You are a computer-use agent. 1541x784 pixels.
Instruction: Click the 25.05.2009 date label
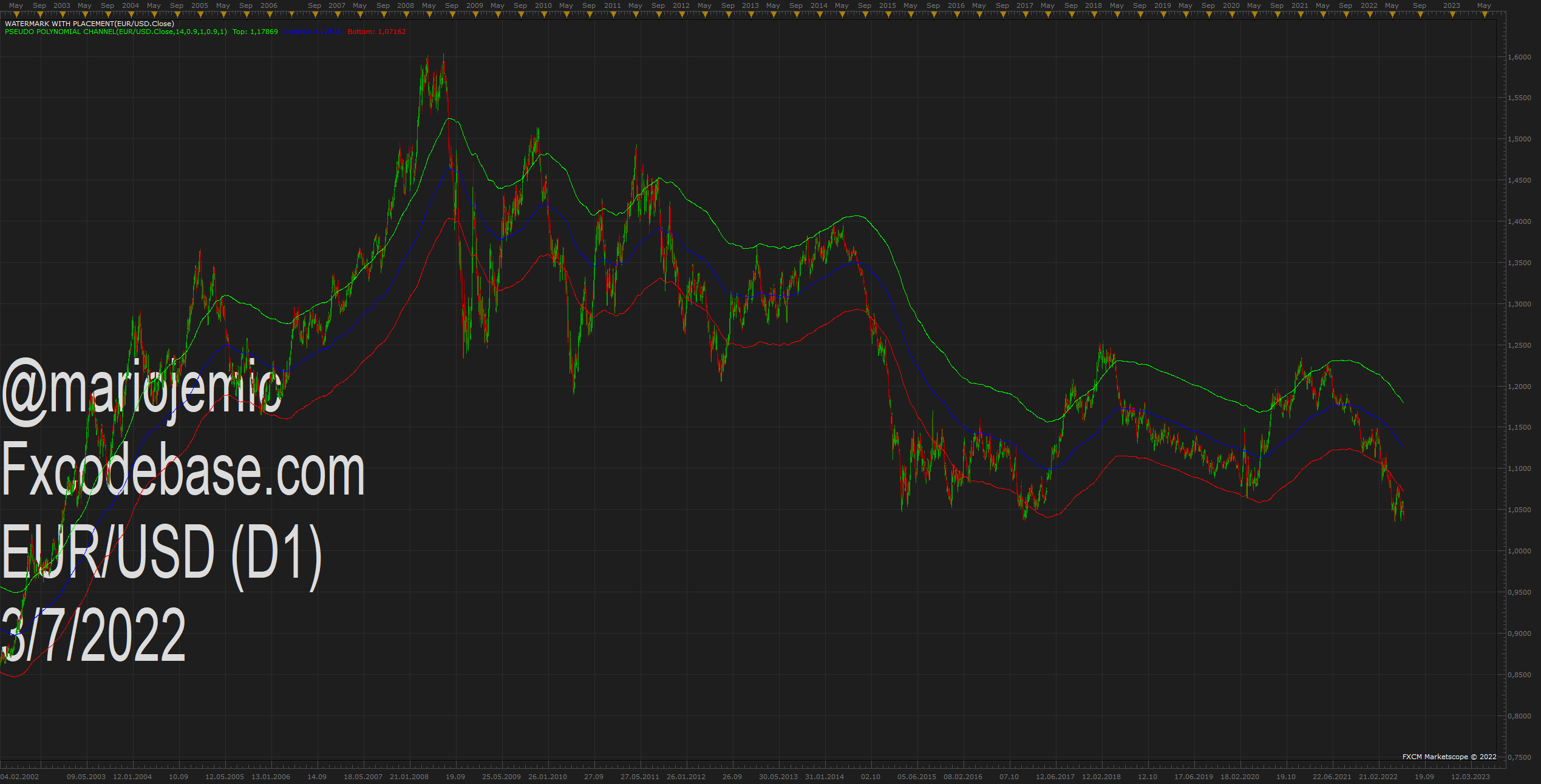pos(502,777)
